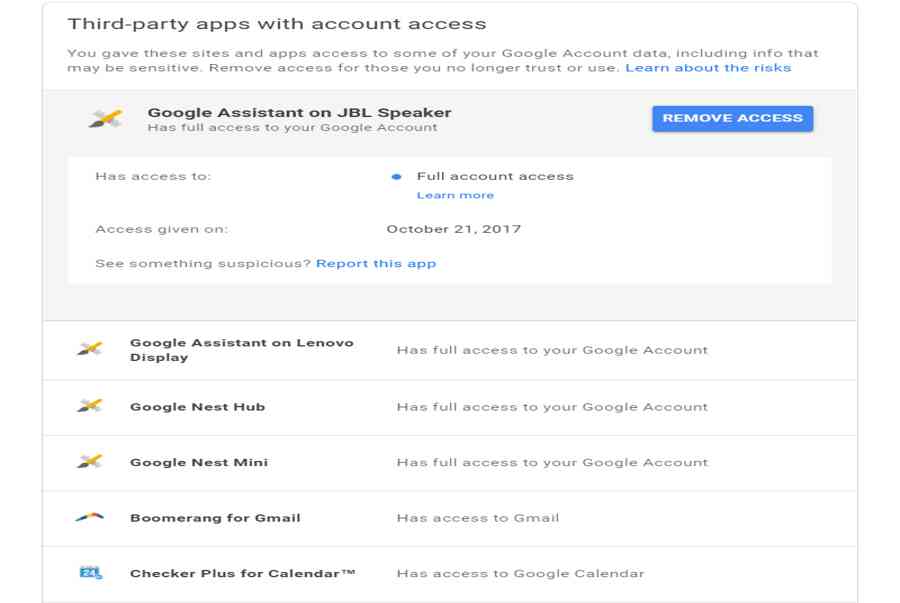
Task: Click the 'Has access to Gmail' description
Action: [478, 518]
